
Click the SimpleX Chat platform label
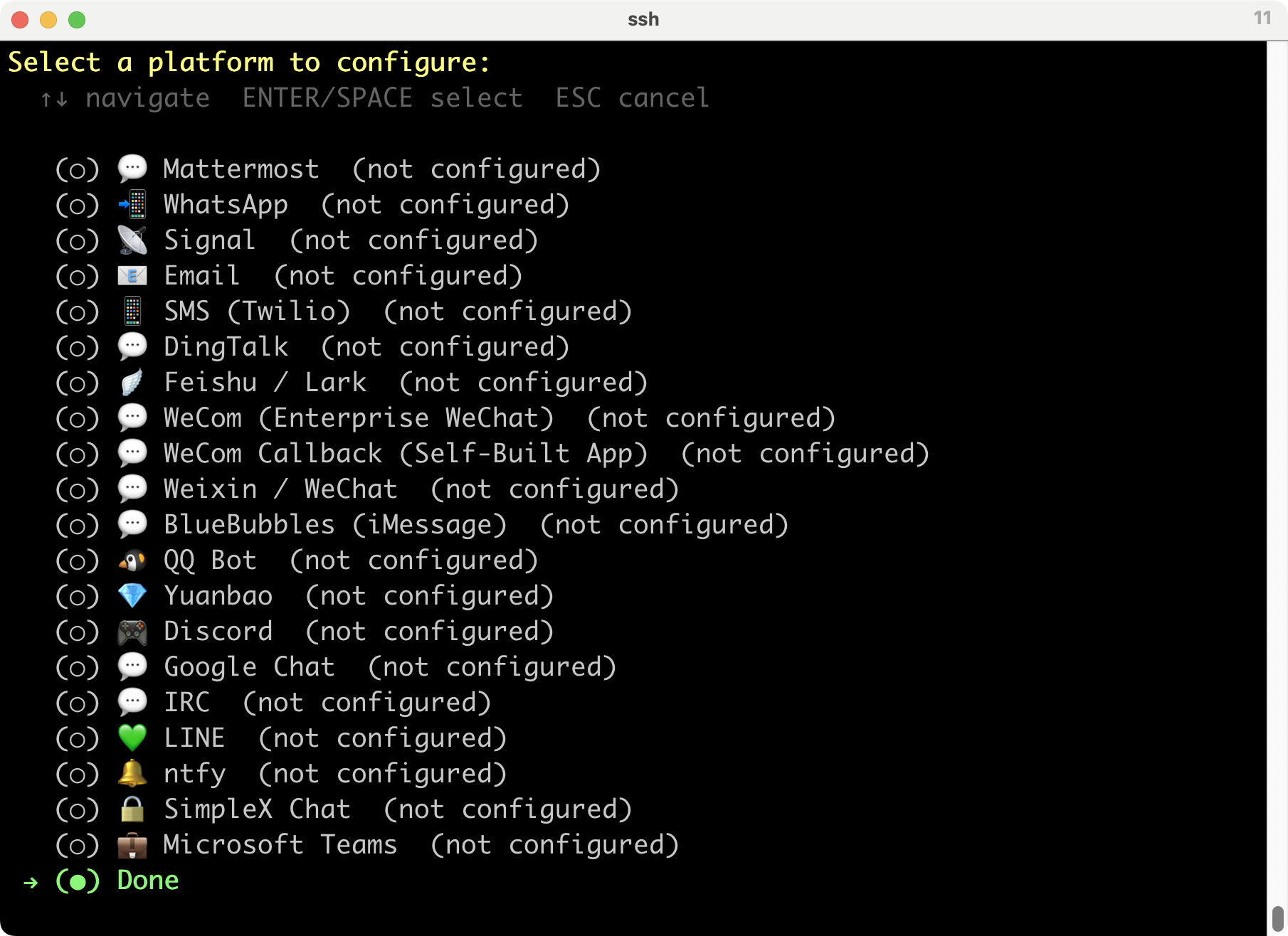pos(257,809)
